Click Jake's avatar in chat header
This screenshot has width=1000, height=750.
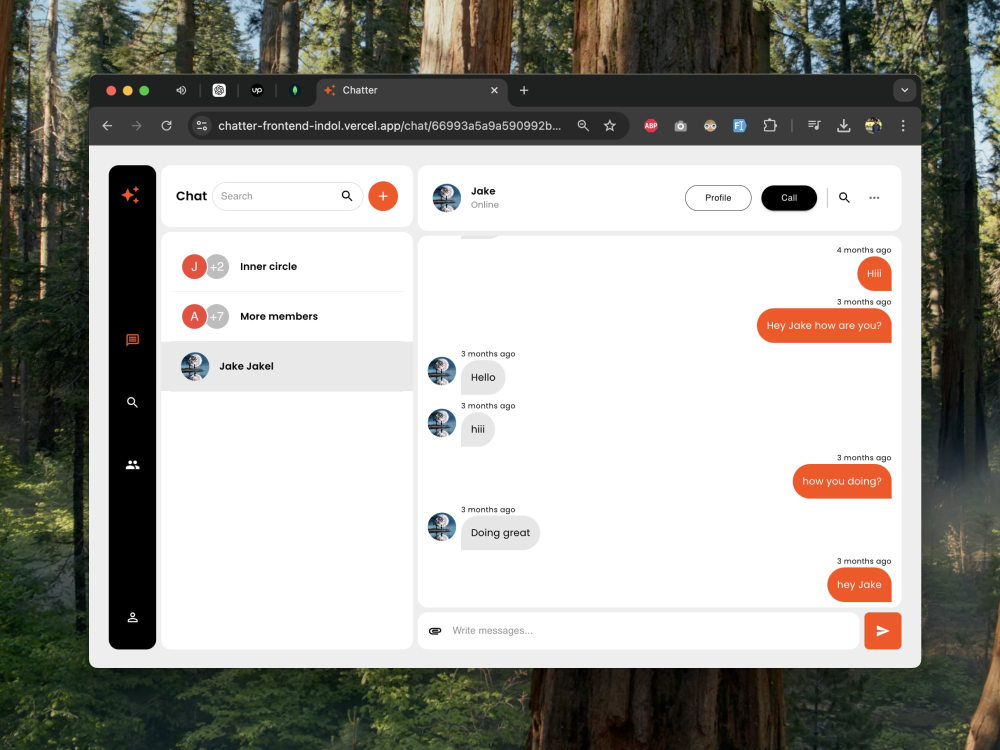click(x=446, y=198)
